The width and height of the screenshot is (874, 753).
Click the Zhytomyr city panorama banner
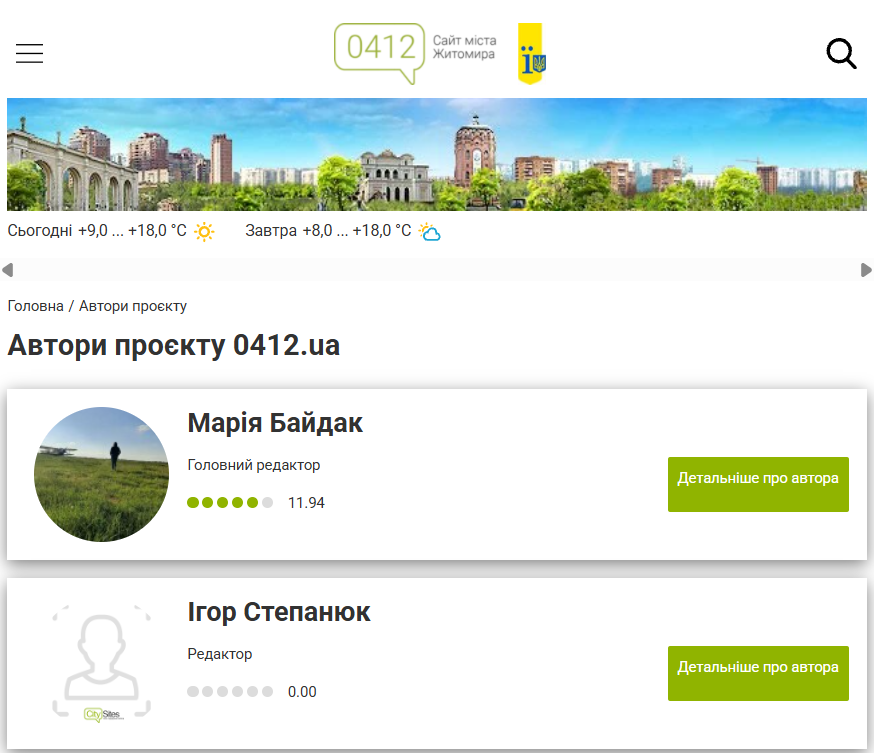tap(437, 154)
